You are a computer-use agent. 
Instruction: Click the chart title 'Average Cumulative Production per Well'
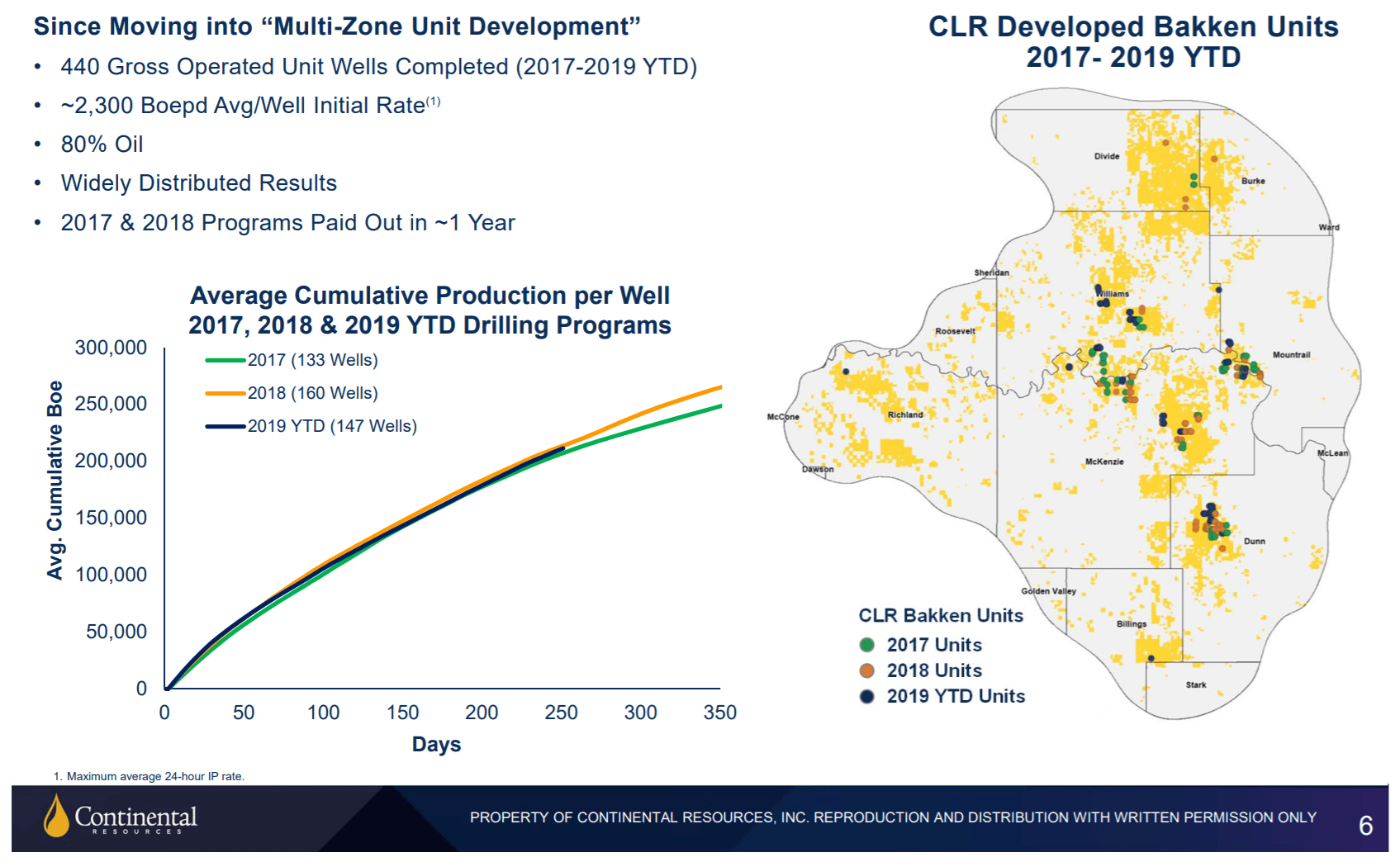[430, 296]
